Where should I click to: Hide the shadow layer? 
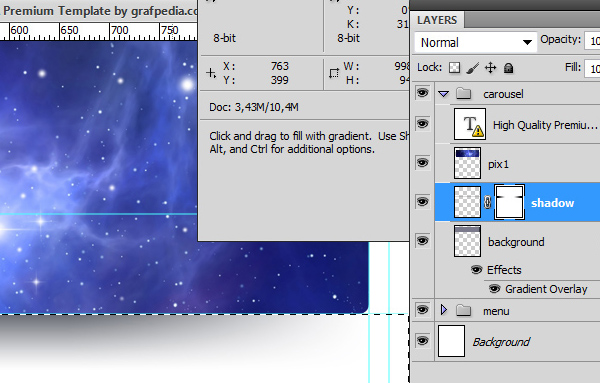[x=422, y=202]
